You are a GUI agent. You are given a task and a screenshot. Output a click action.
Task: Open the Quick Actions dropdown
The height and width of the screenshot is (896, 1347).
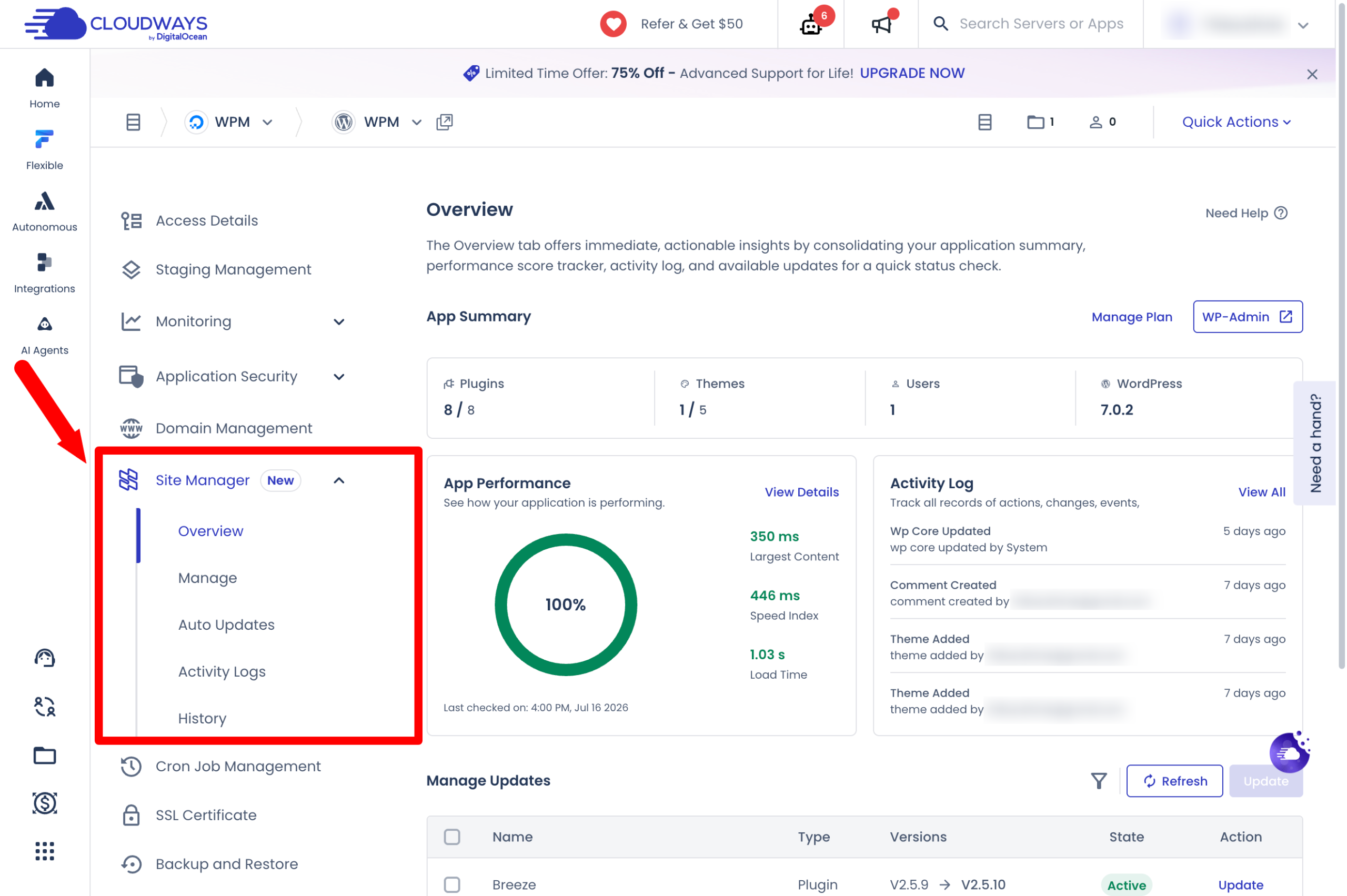(x=1236, y=122)
